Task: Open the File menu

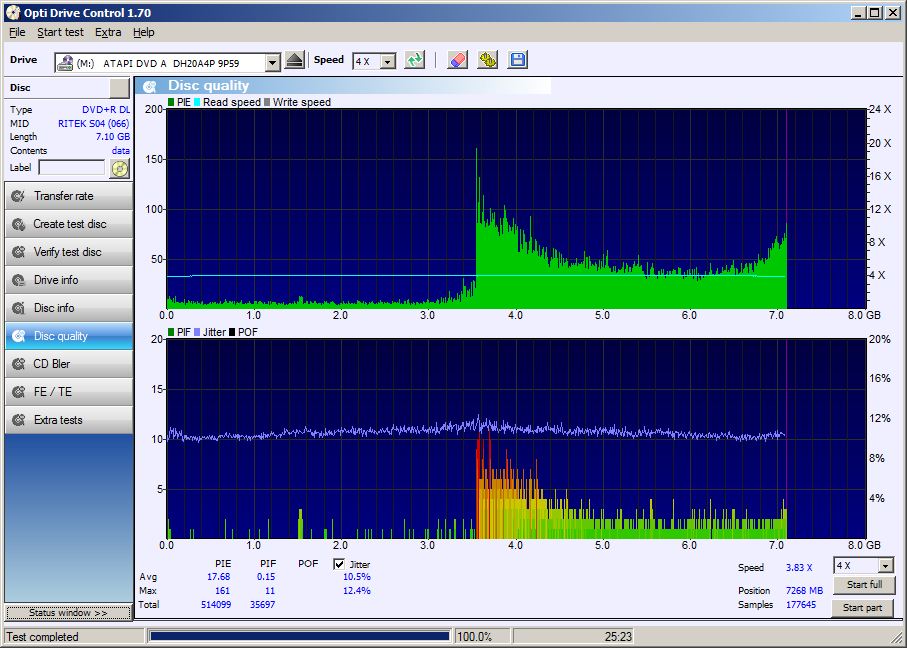Action: click(17, 32)
